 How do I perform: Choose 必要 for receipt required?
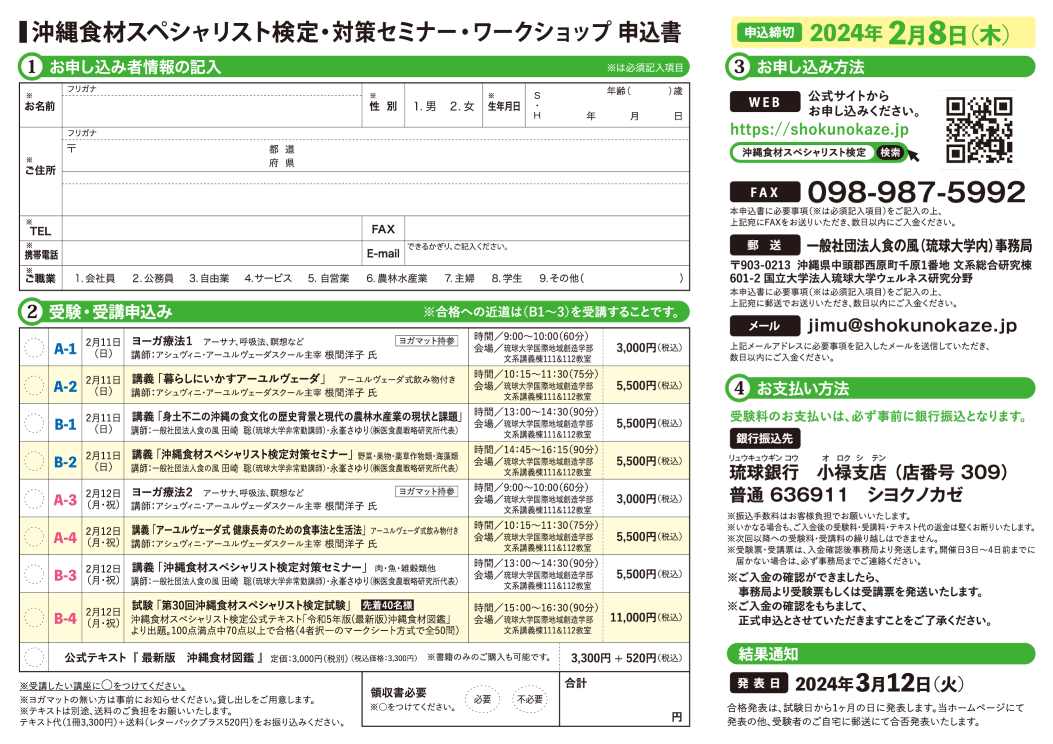[483, 699]
